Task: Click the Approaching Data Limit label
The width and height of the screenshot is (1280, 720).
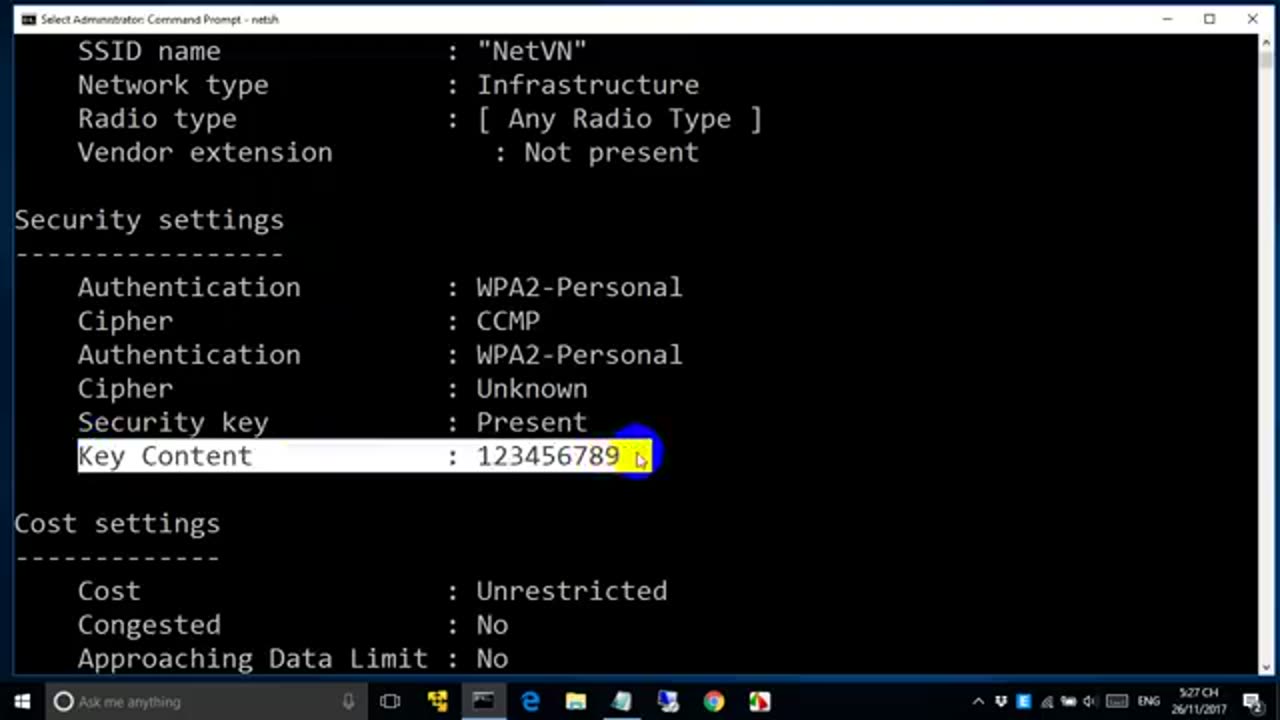Action: pyautogui.click(x=253, y=659)
